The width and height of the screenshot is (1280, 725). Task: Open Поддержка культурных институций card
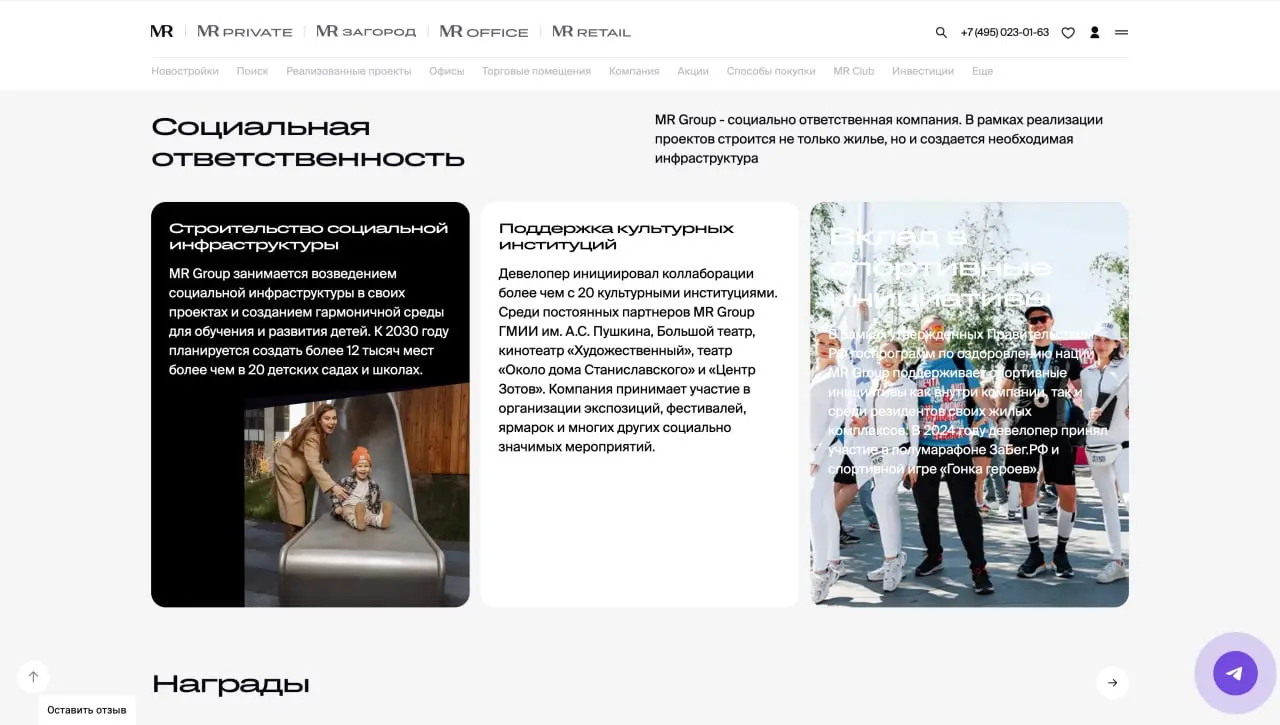pyautogui.click(x=640, y=404)
